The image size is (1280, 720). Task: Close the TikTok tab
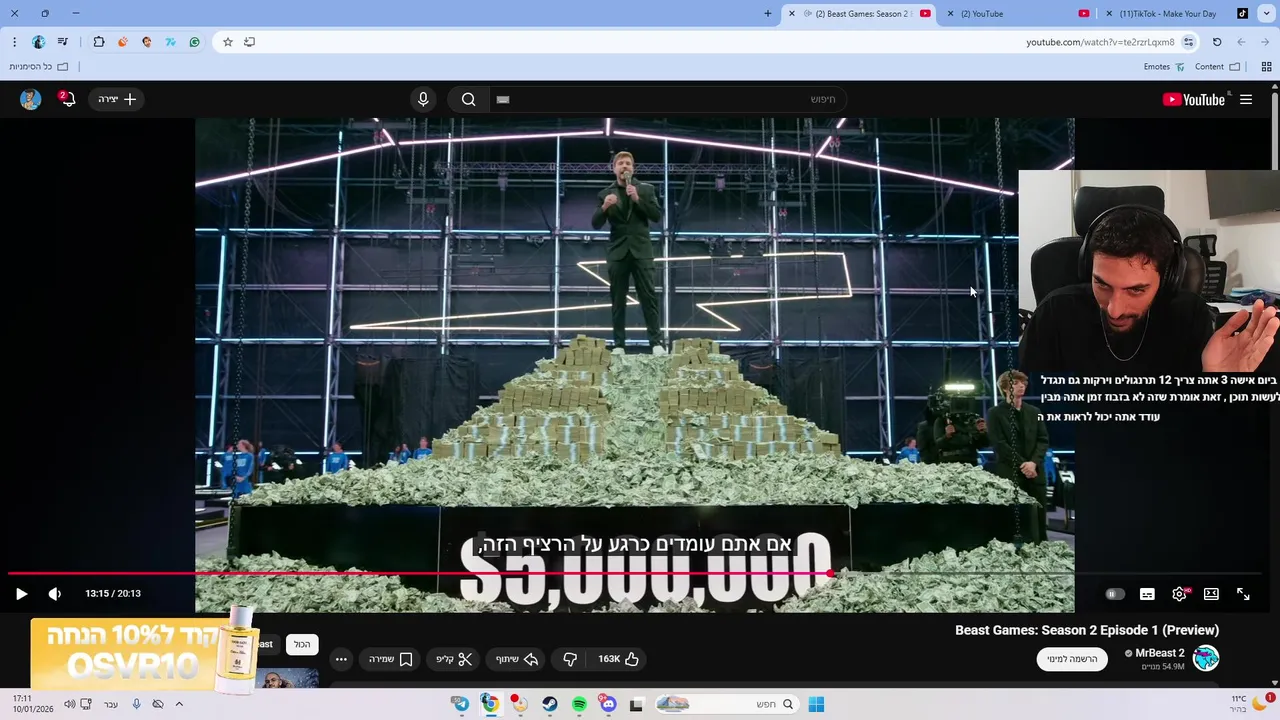pyautogui.click(x=1109, y=14)
